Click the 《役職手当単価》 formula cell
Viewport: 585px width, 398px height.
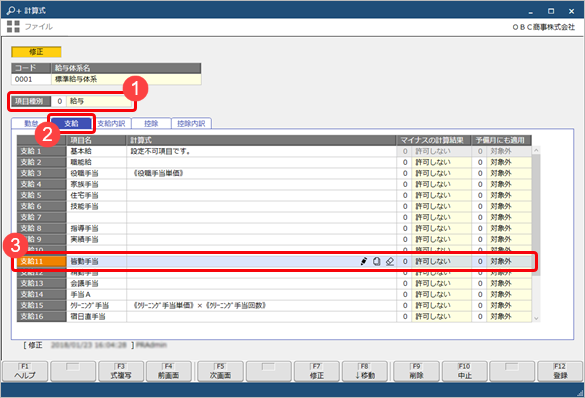coord(261,173)
